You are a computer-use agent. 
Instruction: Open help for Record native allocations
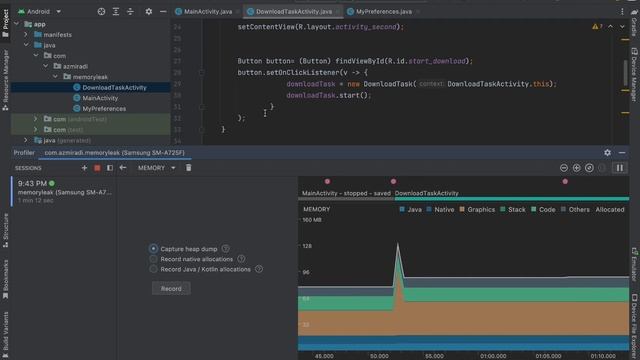click(241, 259)
